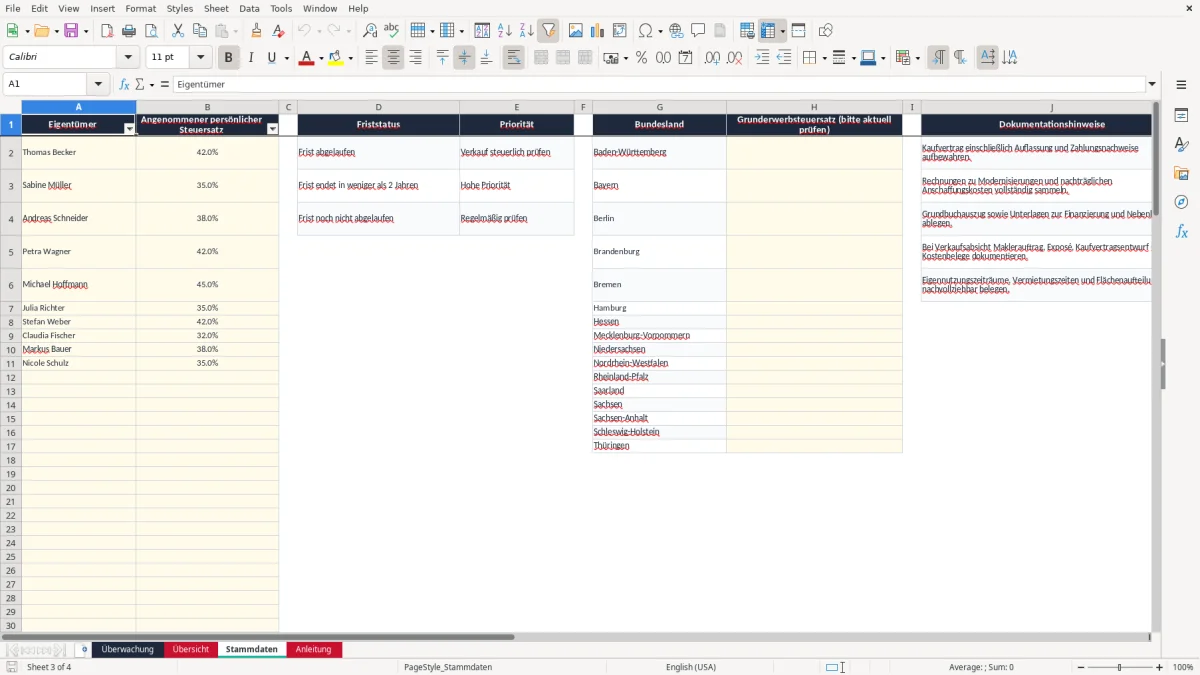
Task: Toggle AutoFilter funnel button
Action: tap(549, 31)
